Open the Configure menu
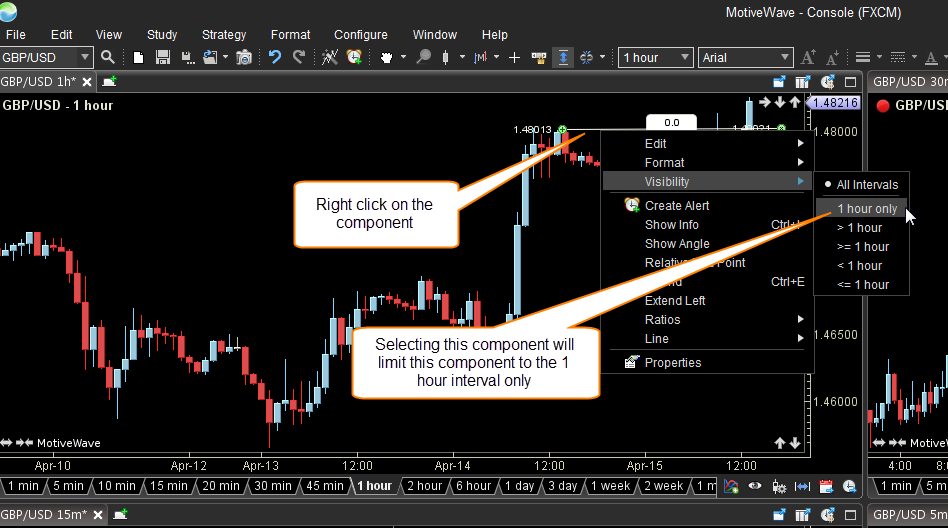The width and height of the screenshot is (948, 528). (361, 34)
